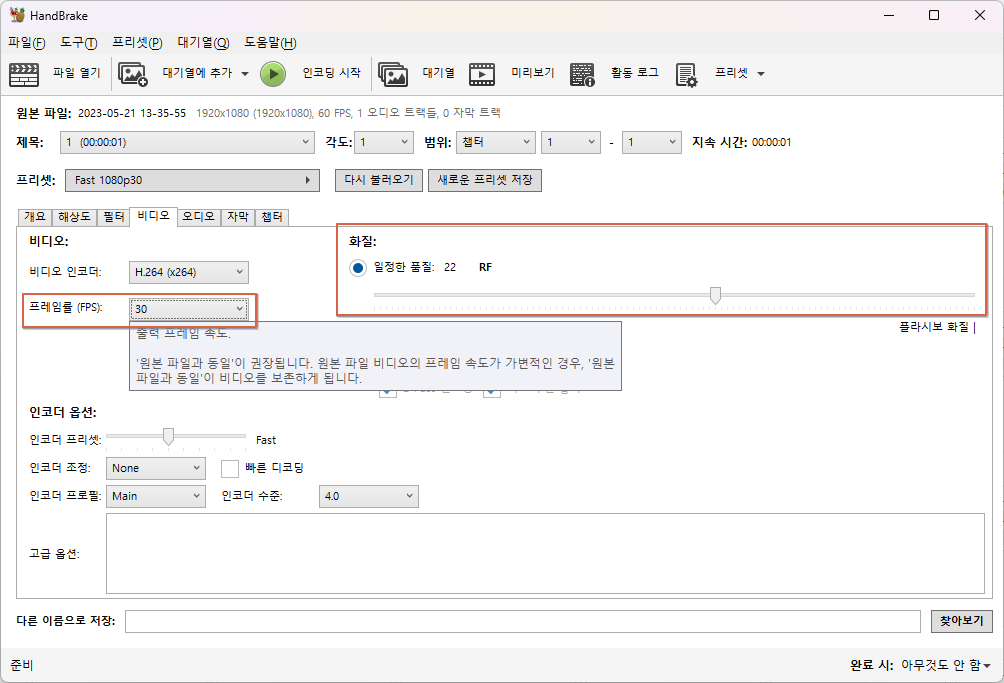Viewport: 1004px width, 683px height.
Task: Open the 인코더 조정 None dropdown
Action: (x=156, y=468)
